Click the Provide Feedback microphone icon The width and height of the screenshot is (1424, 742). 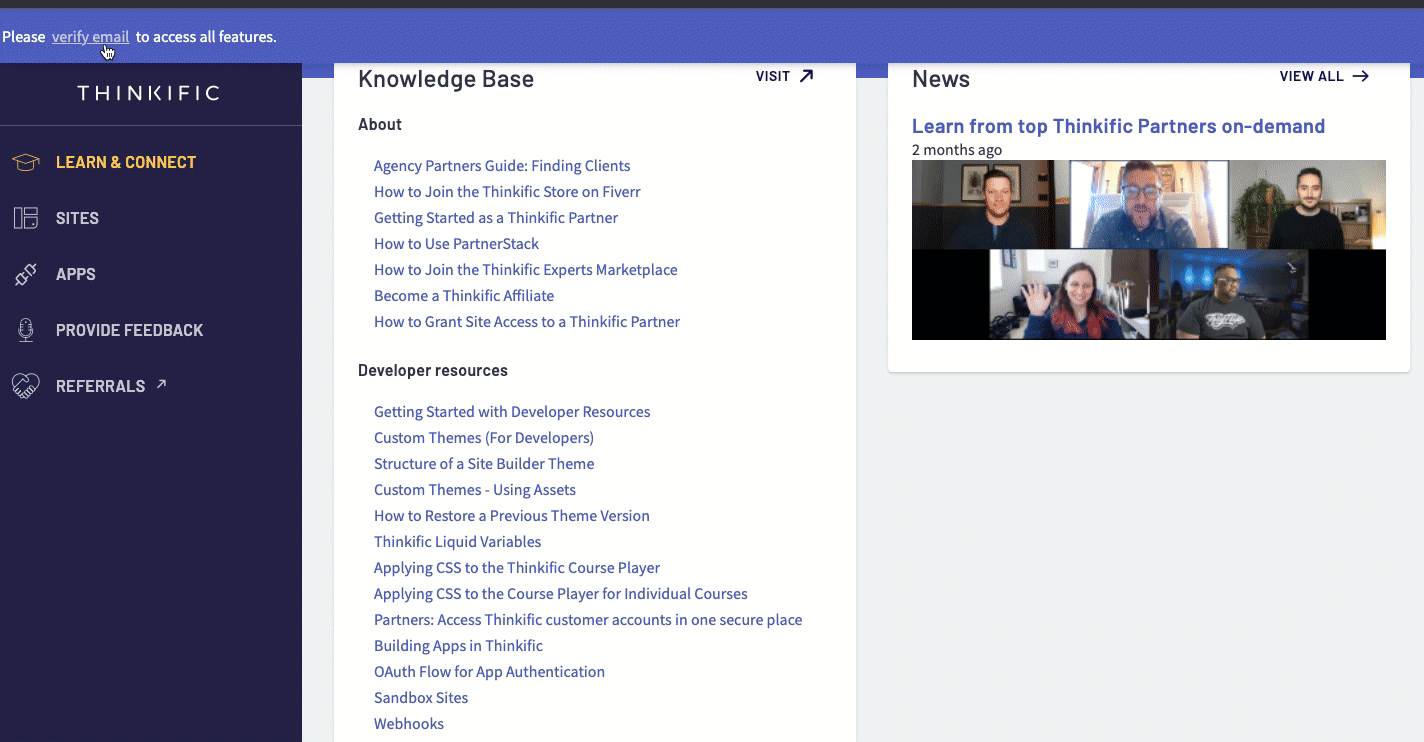coord(26,330)
